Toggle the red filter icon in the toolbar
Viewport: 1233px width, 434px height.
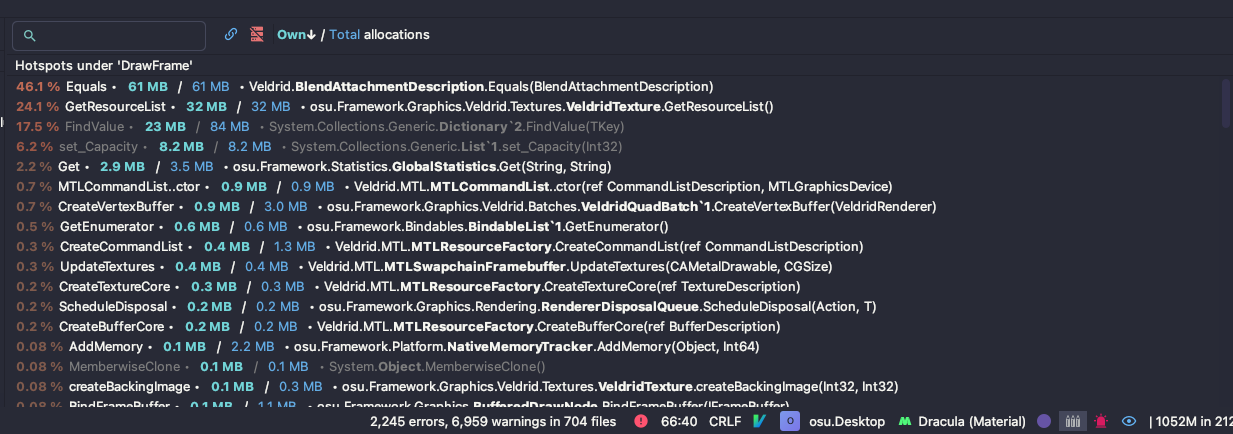click(257, 34)
